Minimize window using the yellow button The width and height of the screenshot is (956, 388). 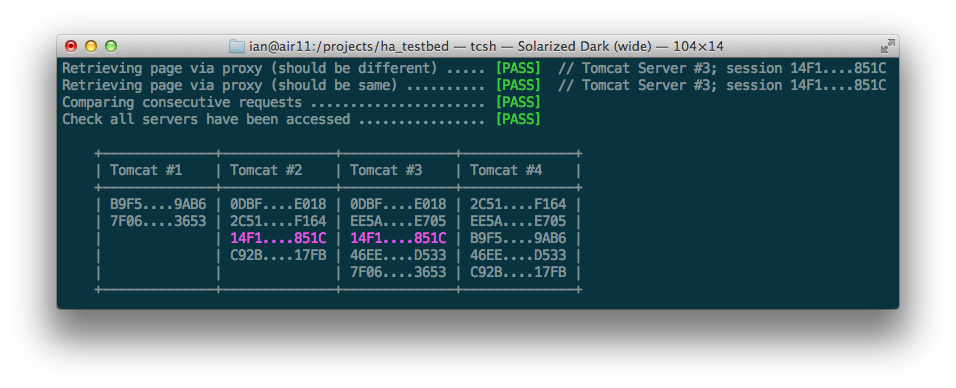(x=91, y=46)
